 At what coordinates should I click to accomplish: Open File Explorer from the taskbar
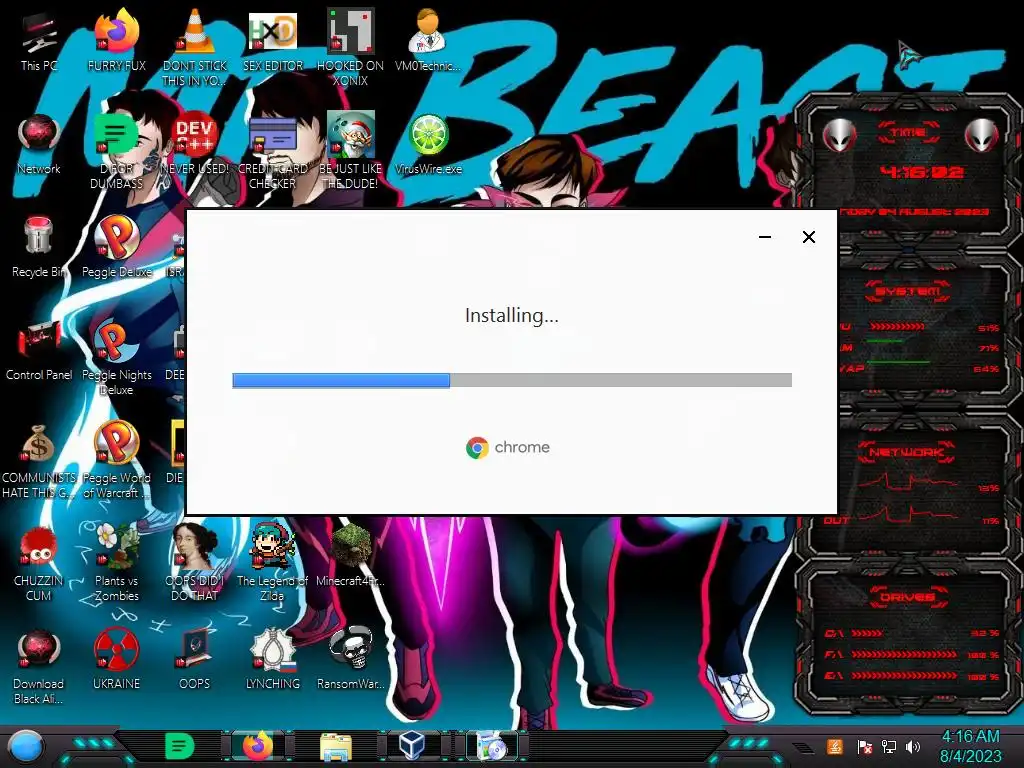[336, 747]
